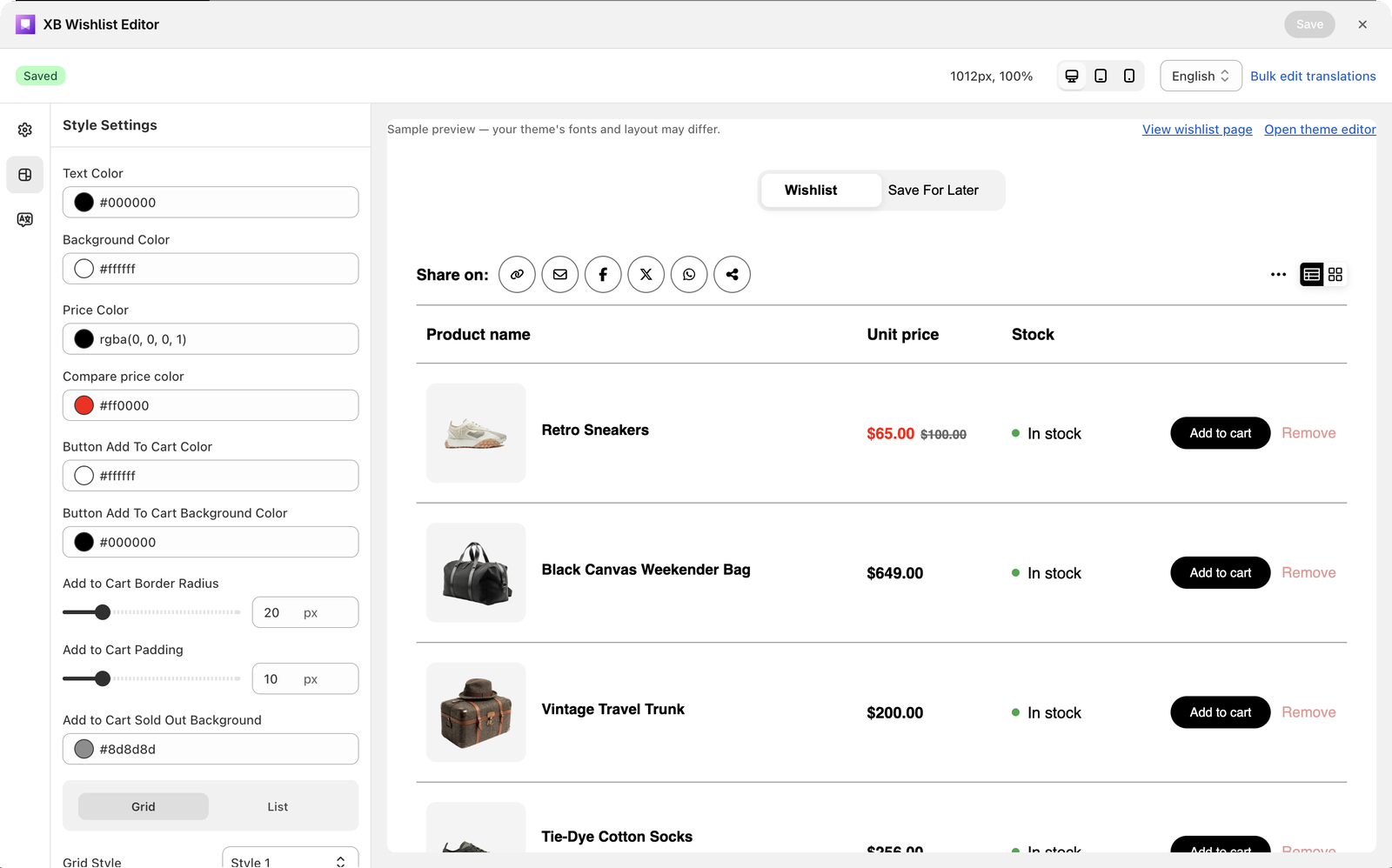This screenshot has width=1392, height=868.
Task: Open the Compare price color swatch
Action: coord(84,405)
